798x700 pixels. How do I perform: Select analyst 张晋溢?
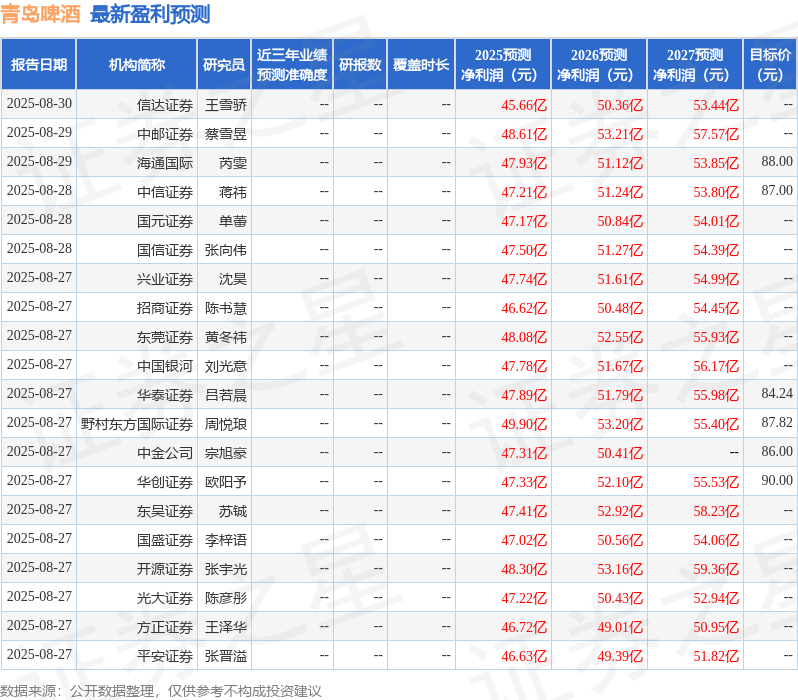(226, 657)
